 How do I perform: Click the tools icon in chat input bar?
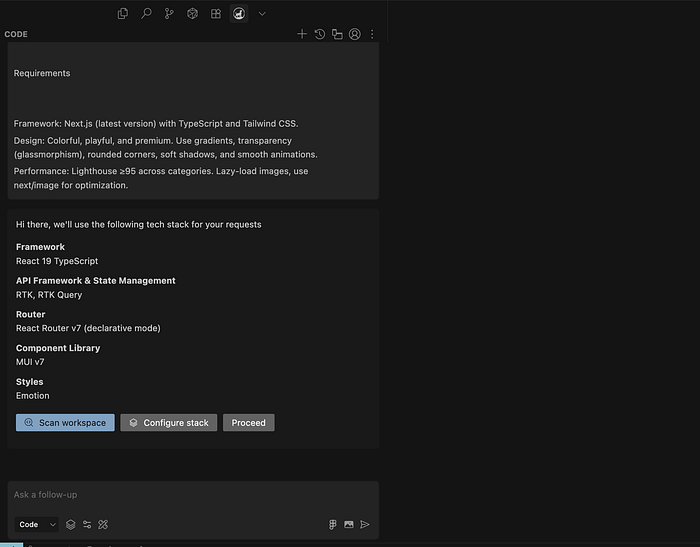pos(103,524)
